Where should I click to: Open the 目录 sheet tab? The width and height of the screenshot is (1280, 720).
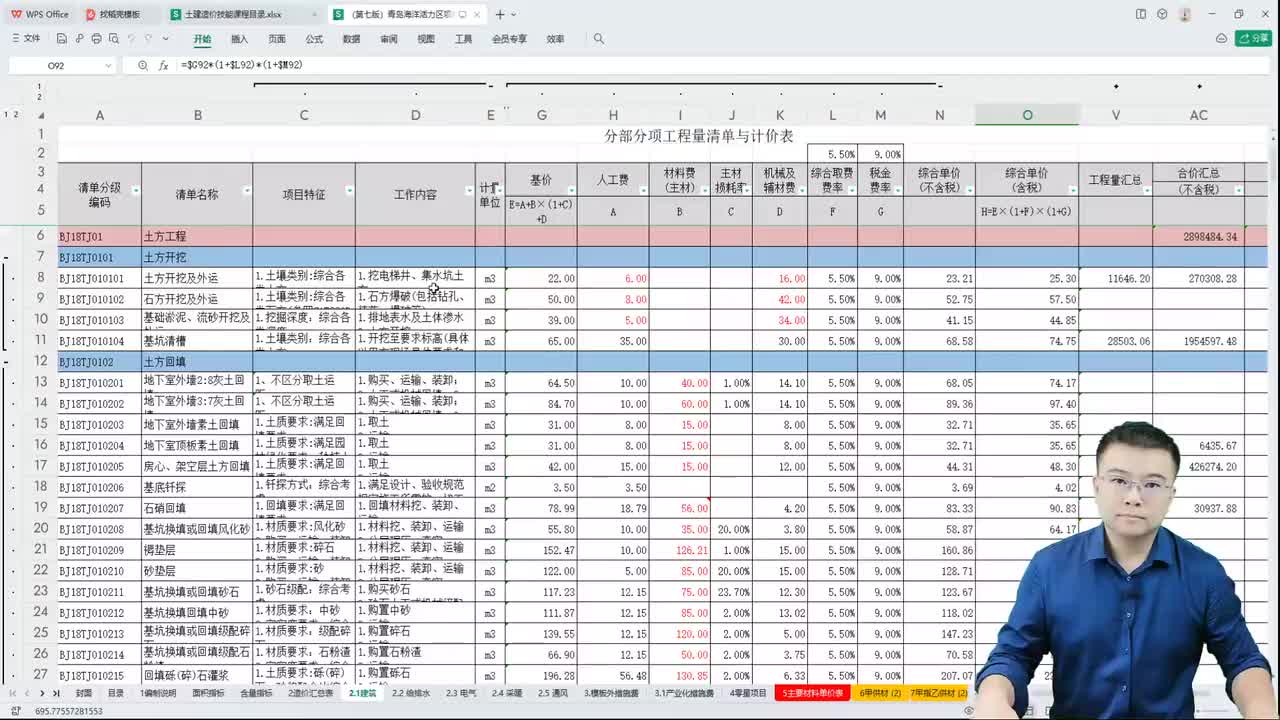(x=116, y=693)
